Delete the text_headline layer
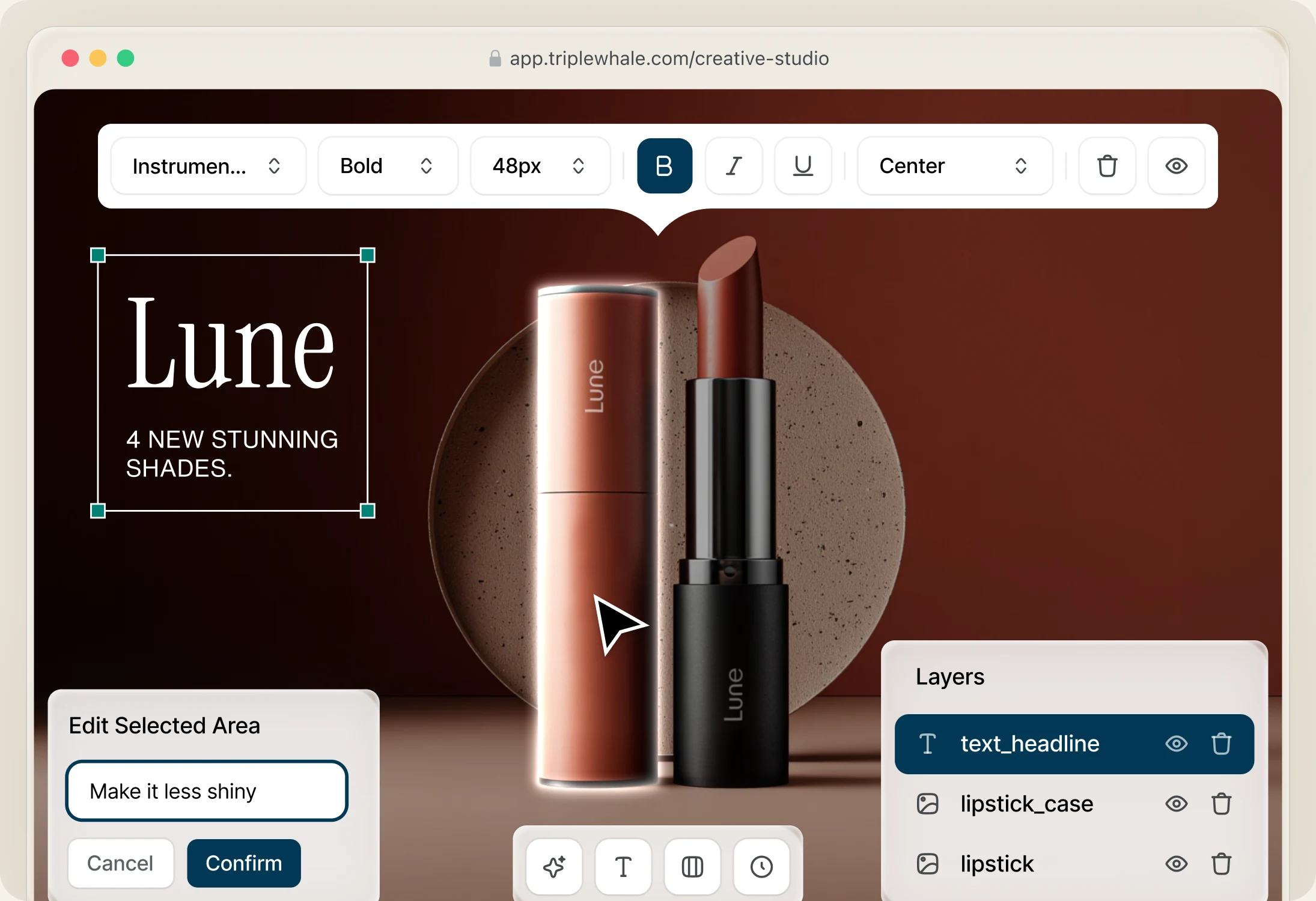The width and height of the screenshot is (1316, 901). tap(1221, 744)
